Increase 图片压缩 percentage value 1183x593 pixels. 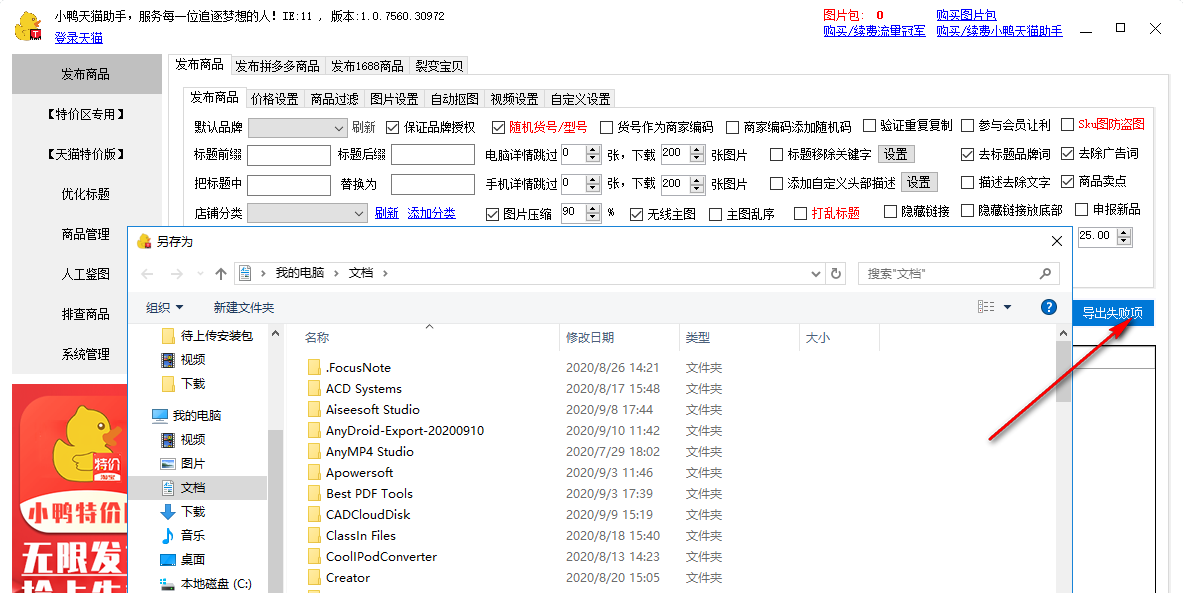point(593,210)
